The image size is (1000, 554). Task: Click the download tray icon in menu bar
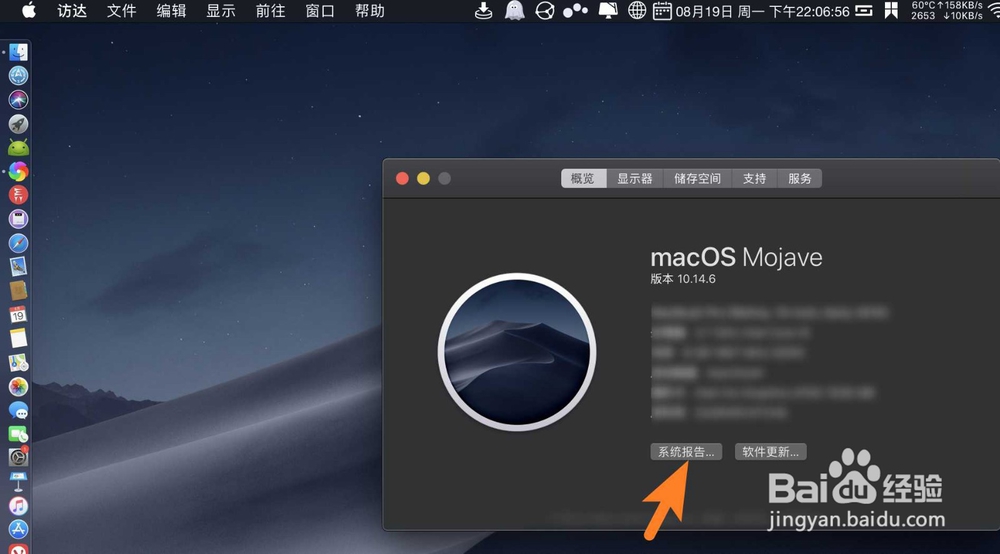(x=483, y=11)
